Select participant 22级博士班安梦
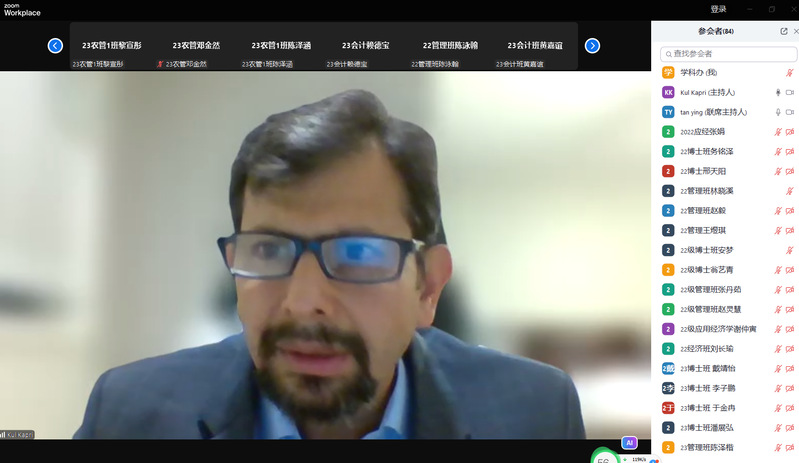Screen dimensions: 799x463 (x=707, y=250)
